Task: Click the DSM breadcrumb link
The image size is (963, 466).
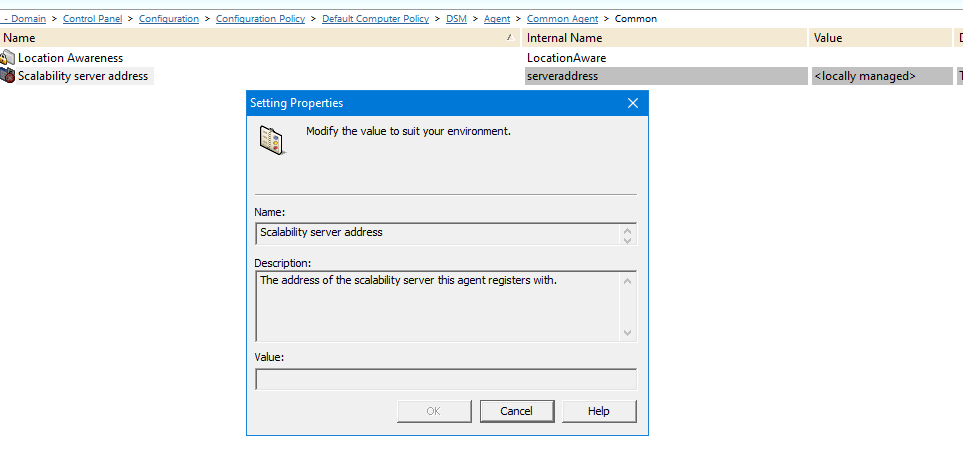Action: pos(456,19)
